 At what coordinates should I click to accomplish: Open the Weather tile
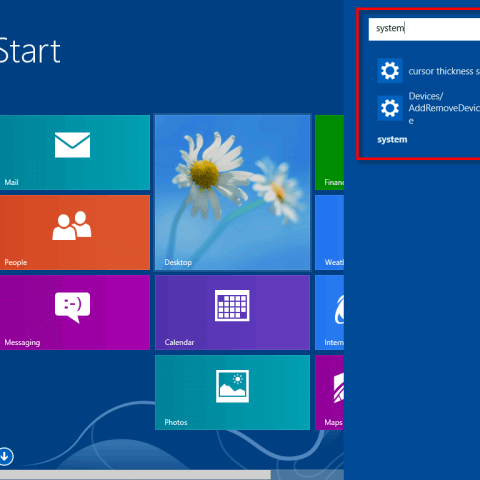tap(329, 232)
